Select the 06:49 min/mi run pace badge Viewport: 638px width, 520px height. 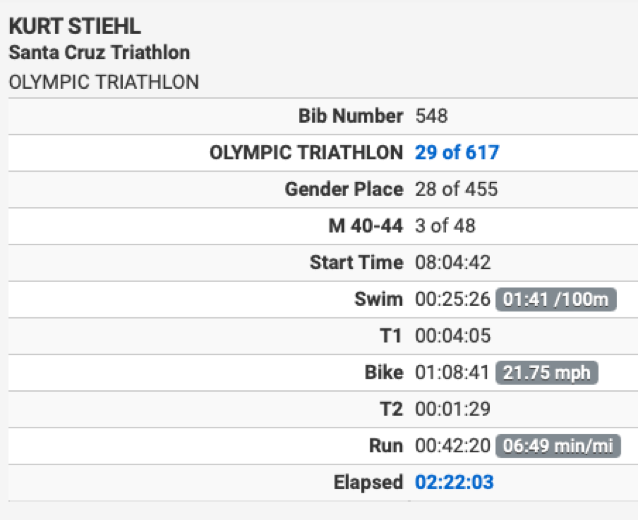point(558,446)
